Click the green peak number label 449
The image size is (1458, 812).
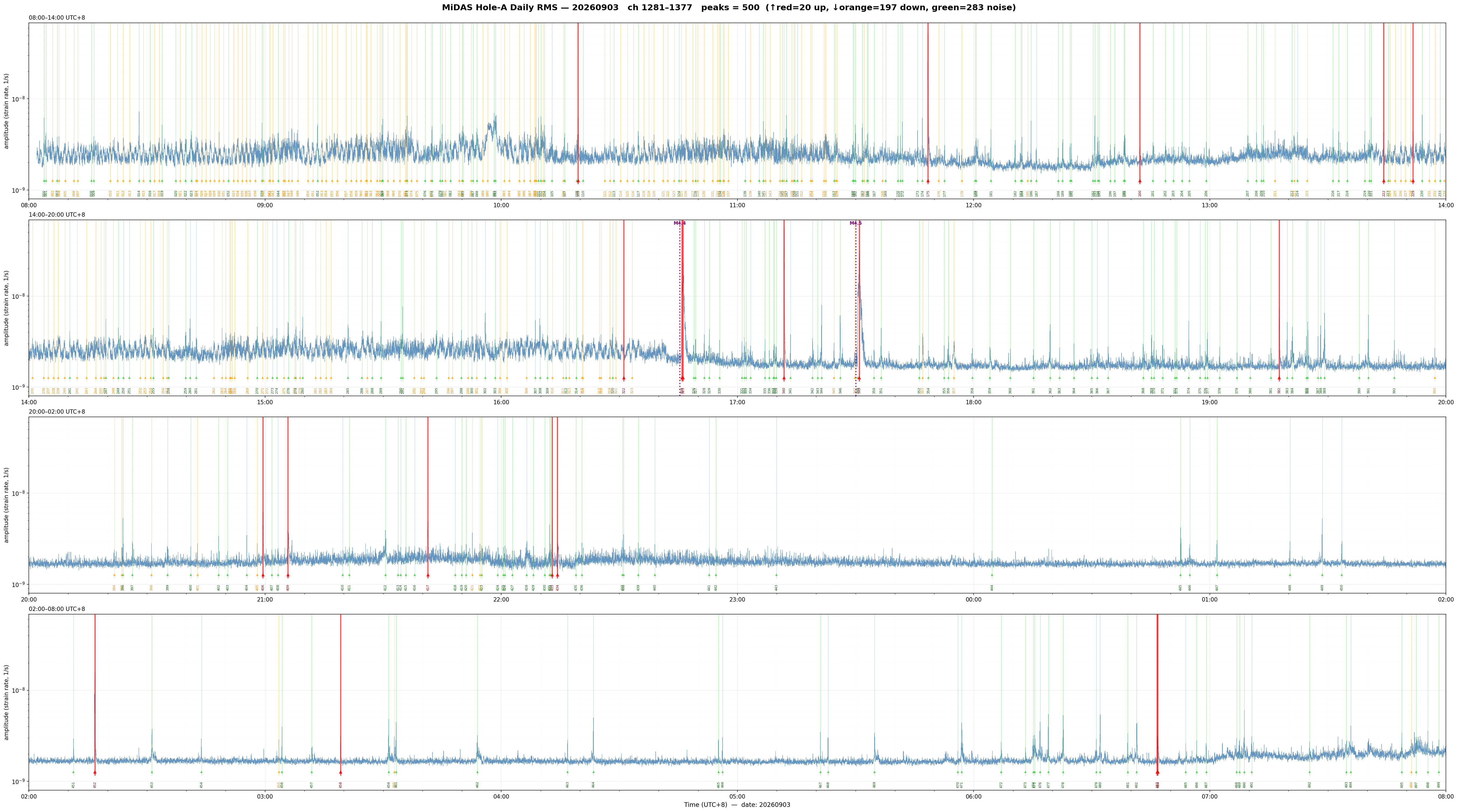coord(1322,588)
